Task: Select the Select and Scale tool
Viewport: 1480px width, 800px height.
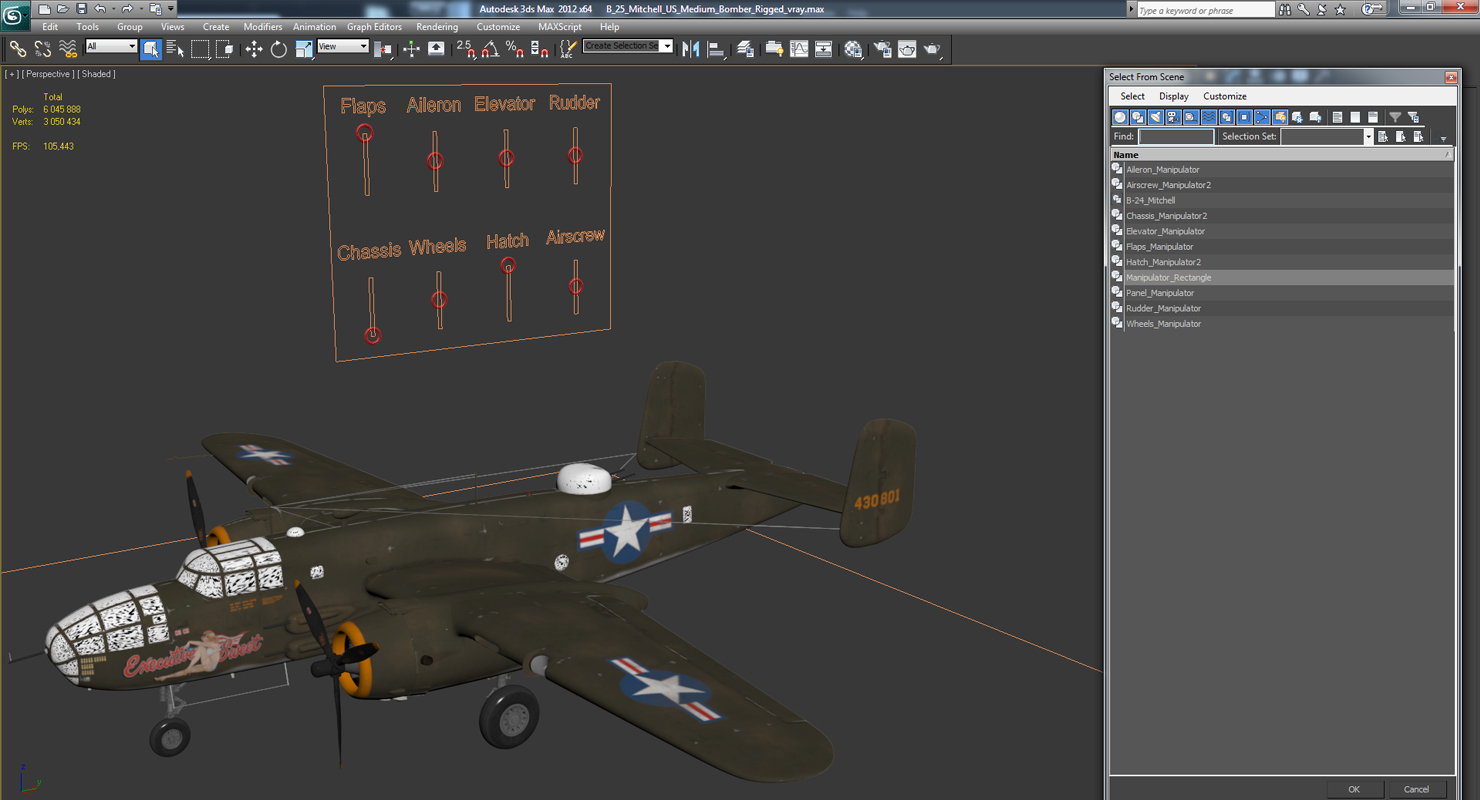Action: [x=304, y=49]
